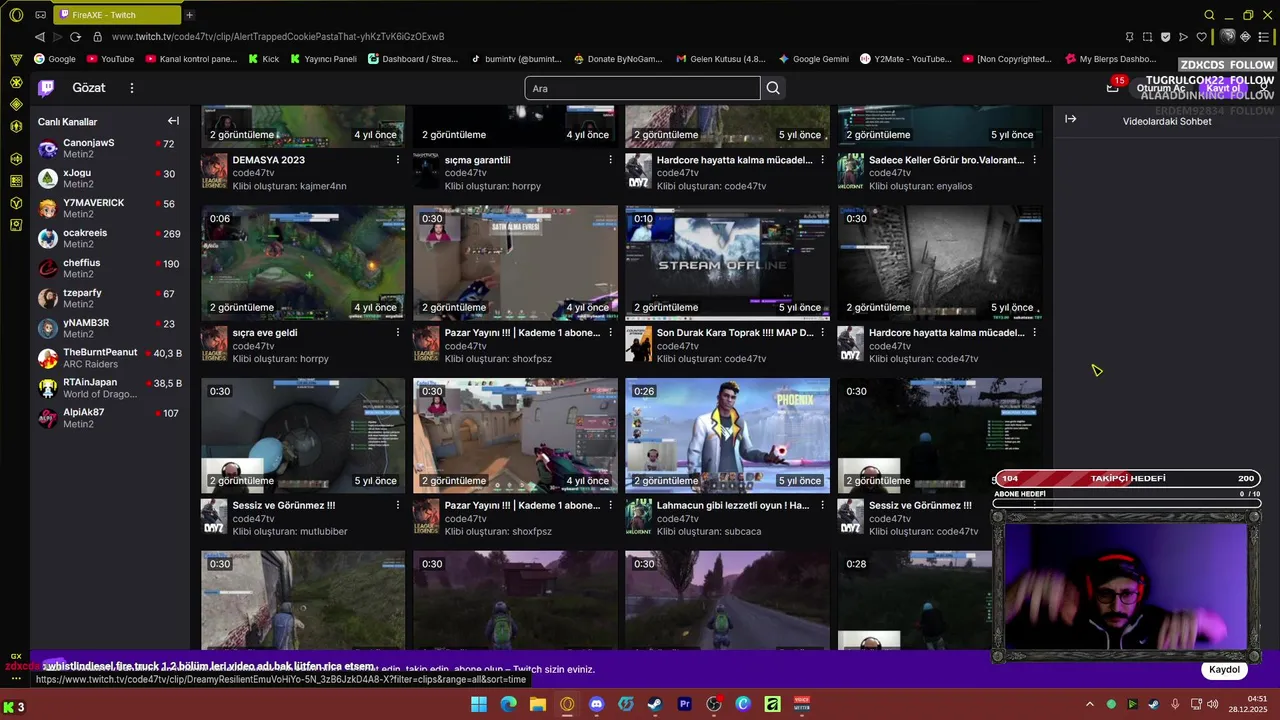Open Microsoft Edge from the taskbar

(508, 705)
